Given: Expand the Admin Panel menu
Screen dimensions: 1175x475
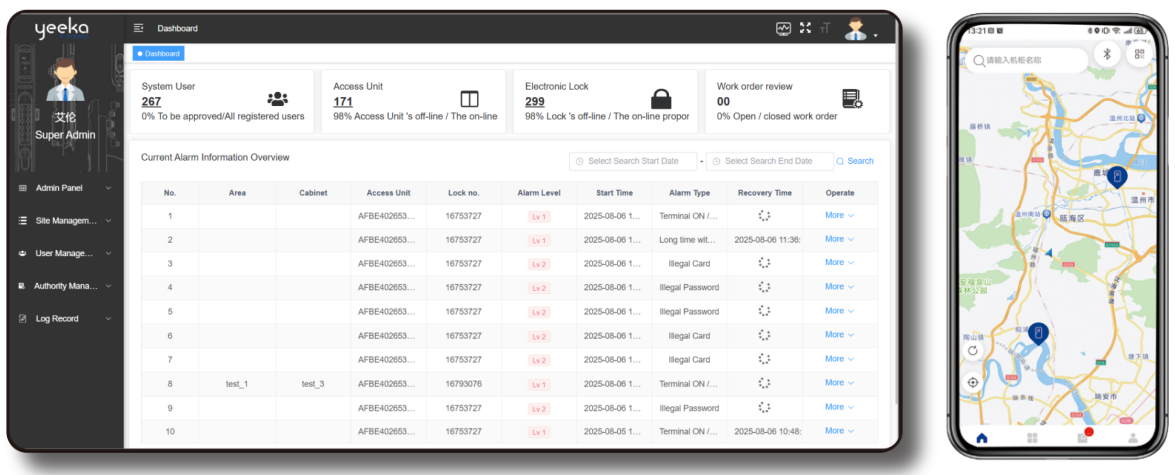Looking at the screenshot, I should tap(64, 188).
